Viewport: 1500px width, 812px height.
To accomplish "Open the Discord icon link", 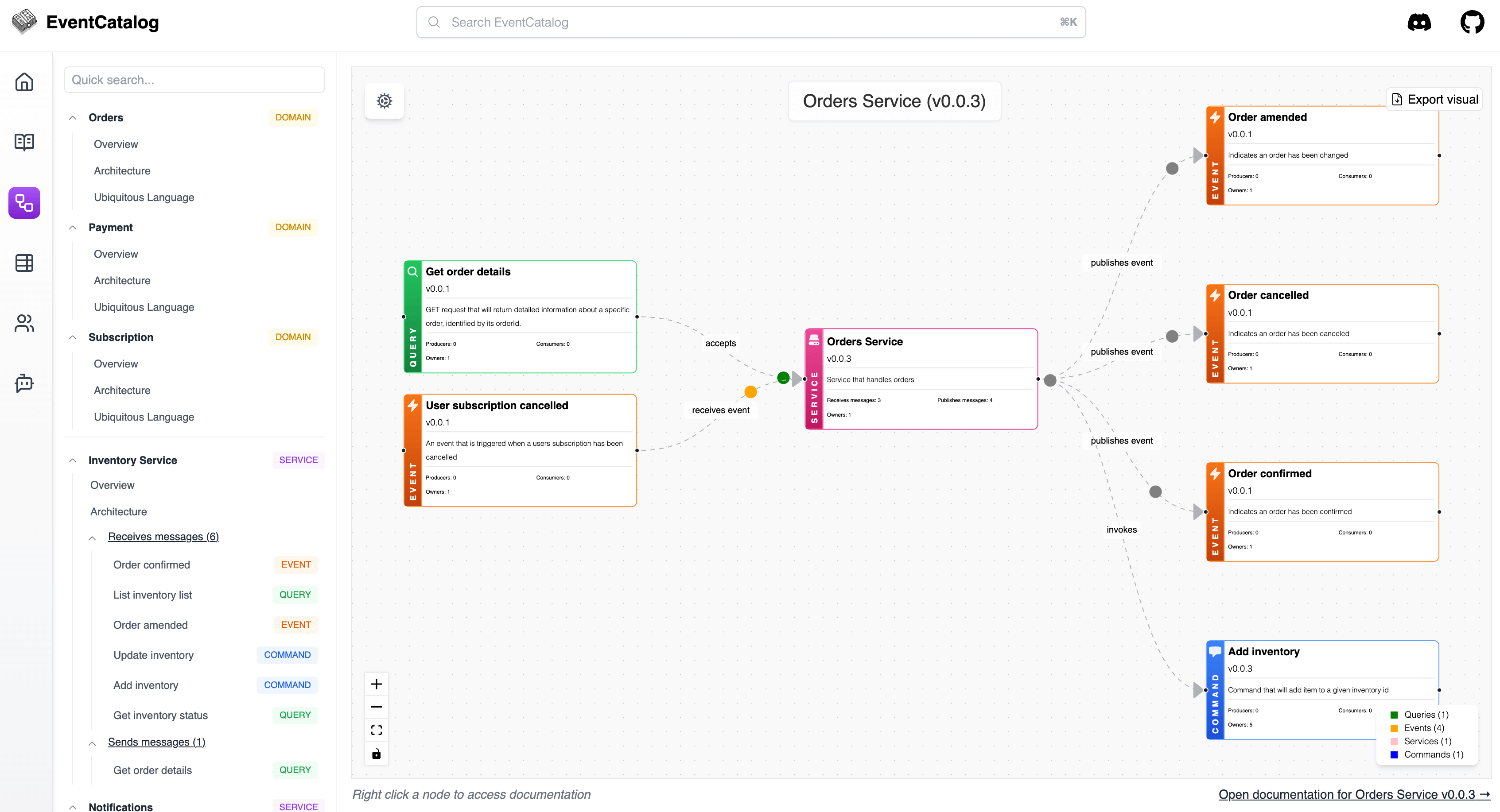I will point(1418,22).
